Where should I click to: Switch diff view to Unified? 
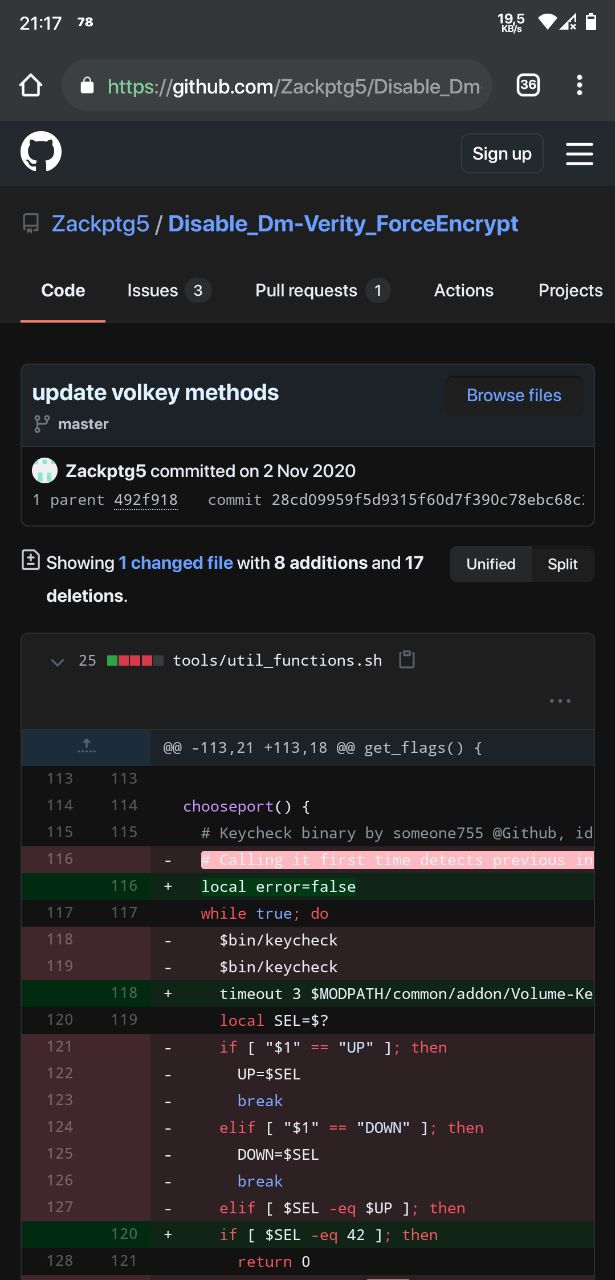[491, 564]
